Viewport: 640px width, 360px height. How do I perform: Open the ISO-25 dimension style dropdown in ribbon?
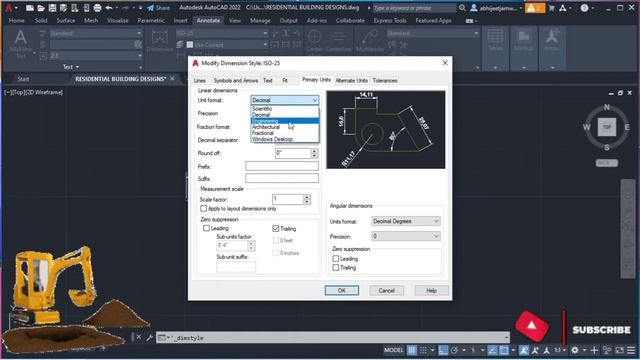click(x=222, y=33)
